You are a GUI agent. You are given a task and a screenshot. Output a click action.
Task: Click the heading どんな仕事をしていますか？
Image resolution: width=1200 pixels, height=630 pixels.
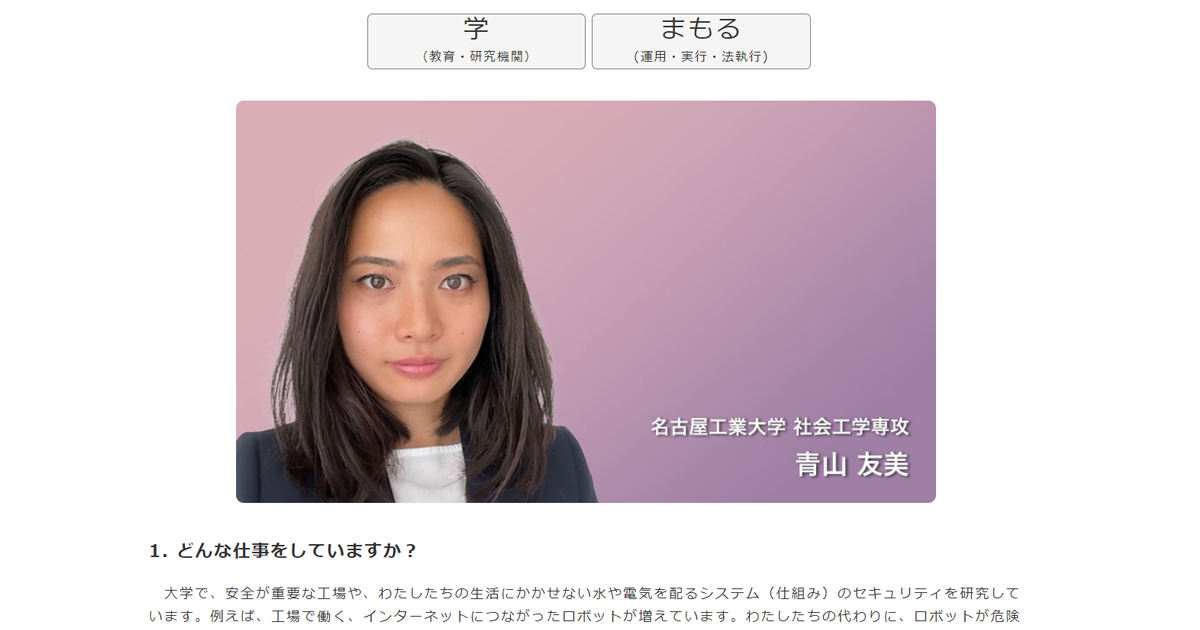(x=297, y=551)
